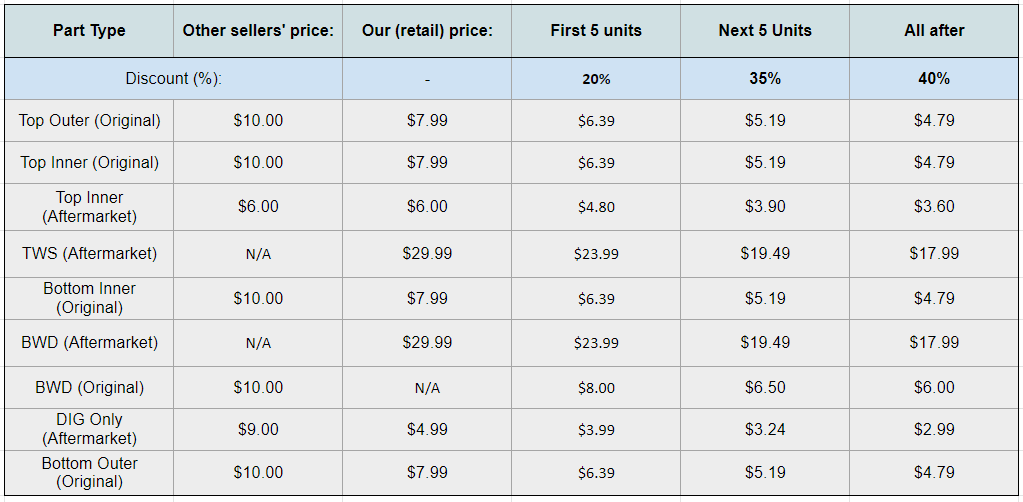Click the "DIG Only (Aftermarket)" row label
Screen dimensions: 1023x502
[89, 429]
